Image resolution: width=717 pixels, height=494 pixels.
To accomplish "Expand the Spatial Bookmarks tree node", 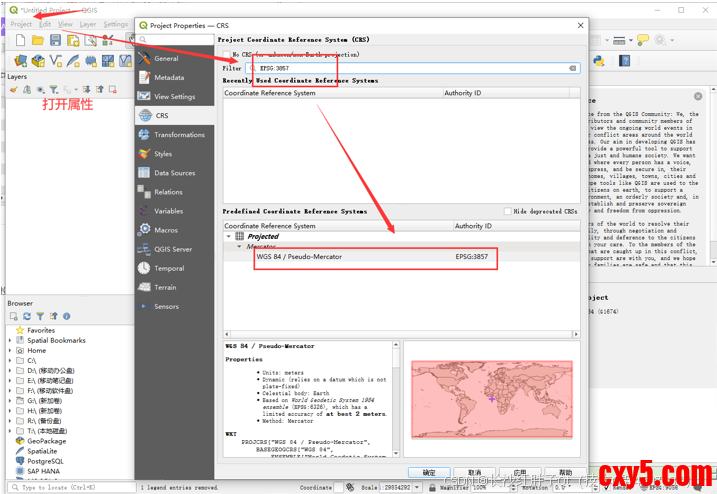I will [10, 340].
